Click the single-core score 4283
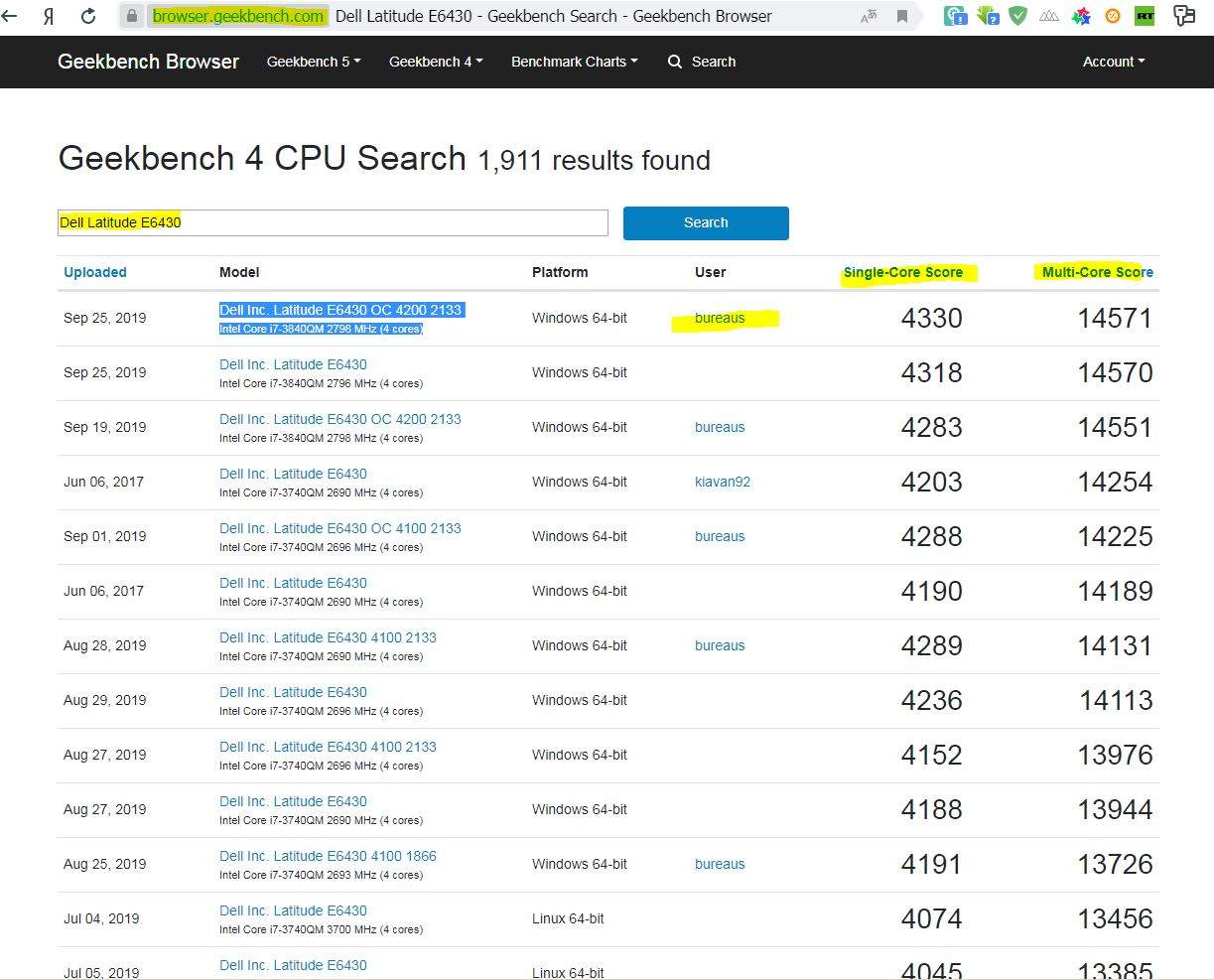The width and height of the screenshot is (1214, 980). tap(931, 427)
